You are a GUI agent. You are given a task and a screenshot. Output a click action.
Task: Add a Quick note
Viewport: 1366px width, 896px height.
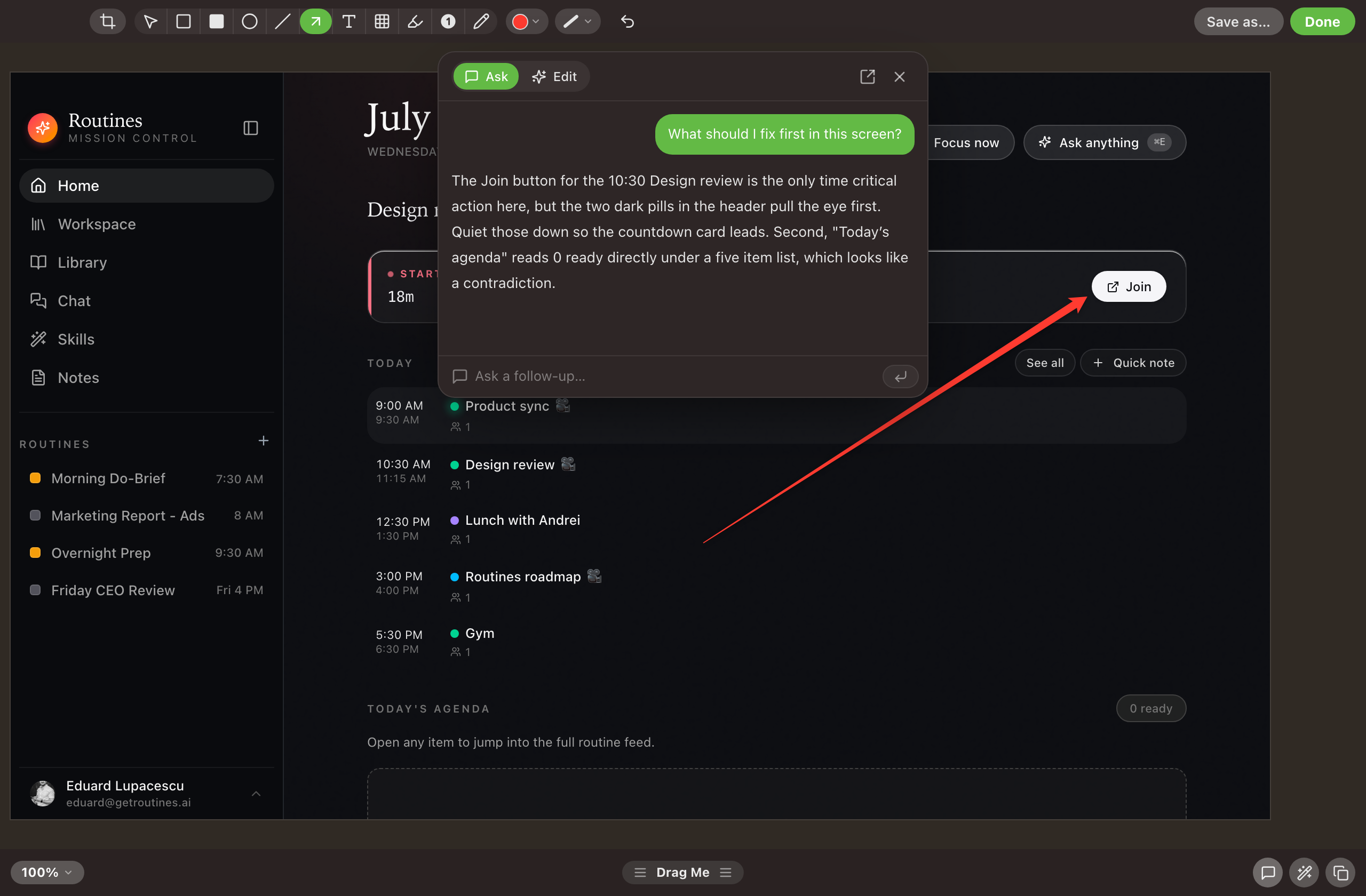click(x=1133, y=363)
